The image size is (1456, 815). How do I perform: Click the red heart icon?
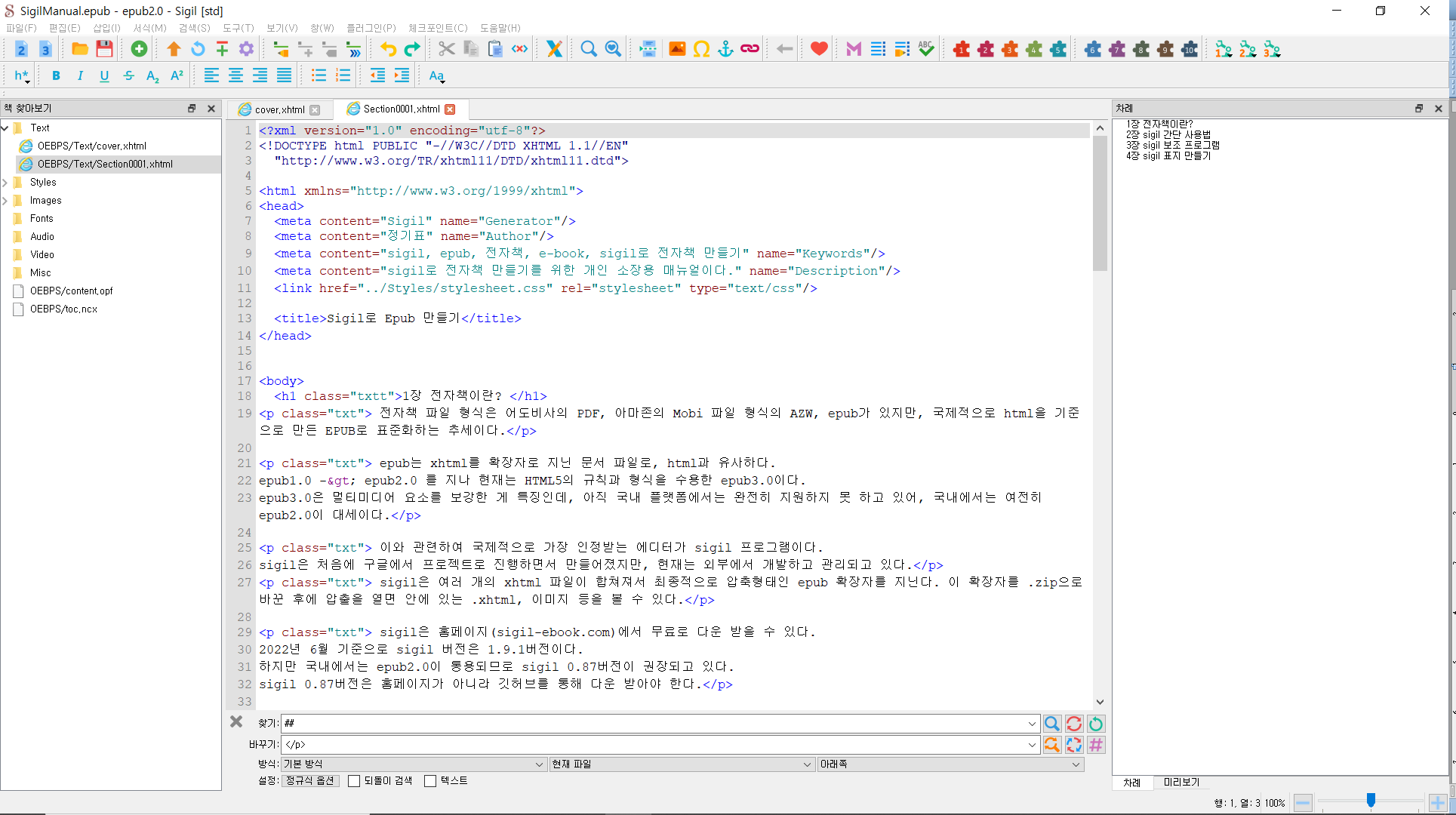[819, 50]
